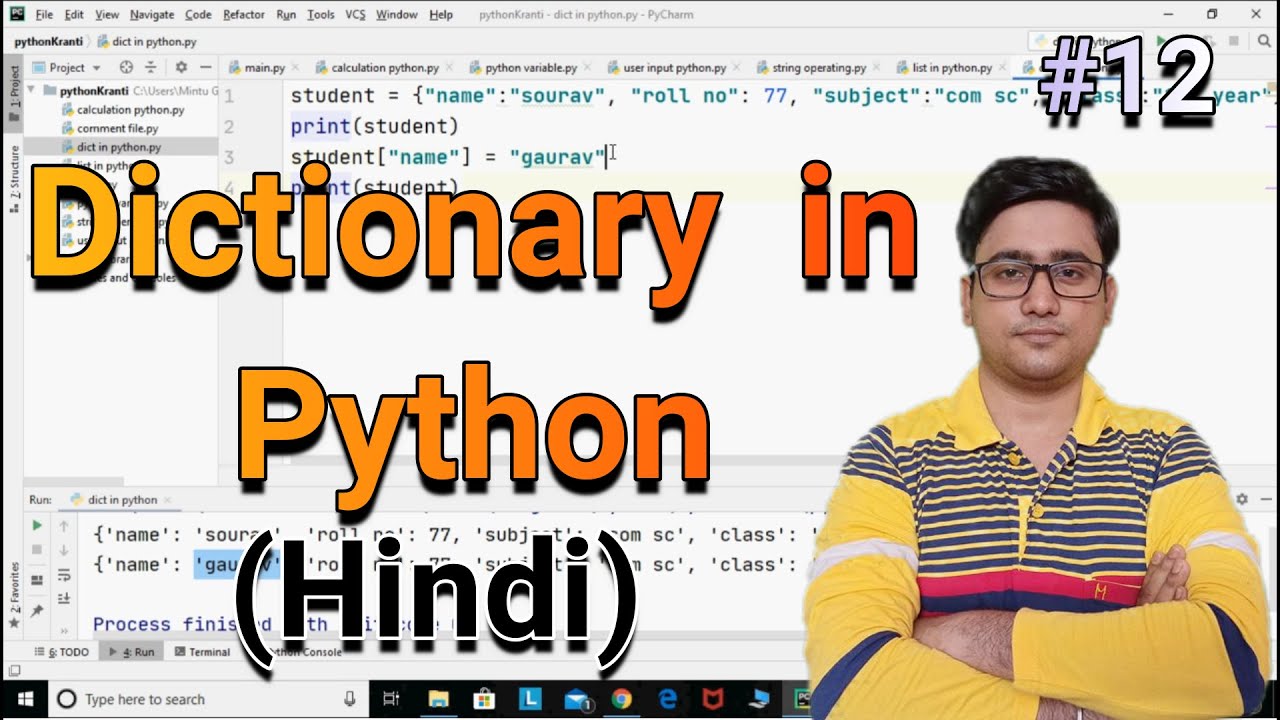The width and height of the screenshot is (1280, 720).
Task: Open Google Chrome from the taskbar
Action: coord(622,699)
